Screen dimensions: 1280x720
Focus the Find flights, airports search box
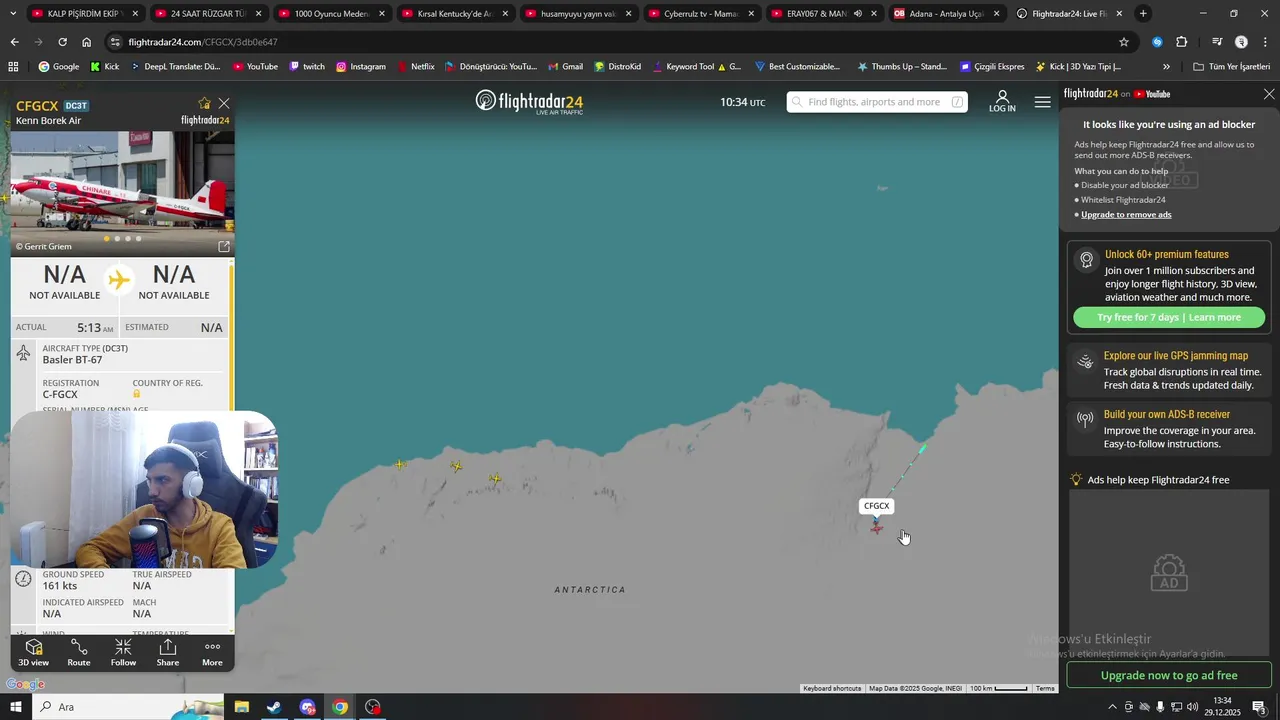click(877, 102)
